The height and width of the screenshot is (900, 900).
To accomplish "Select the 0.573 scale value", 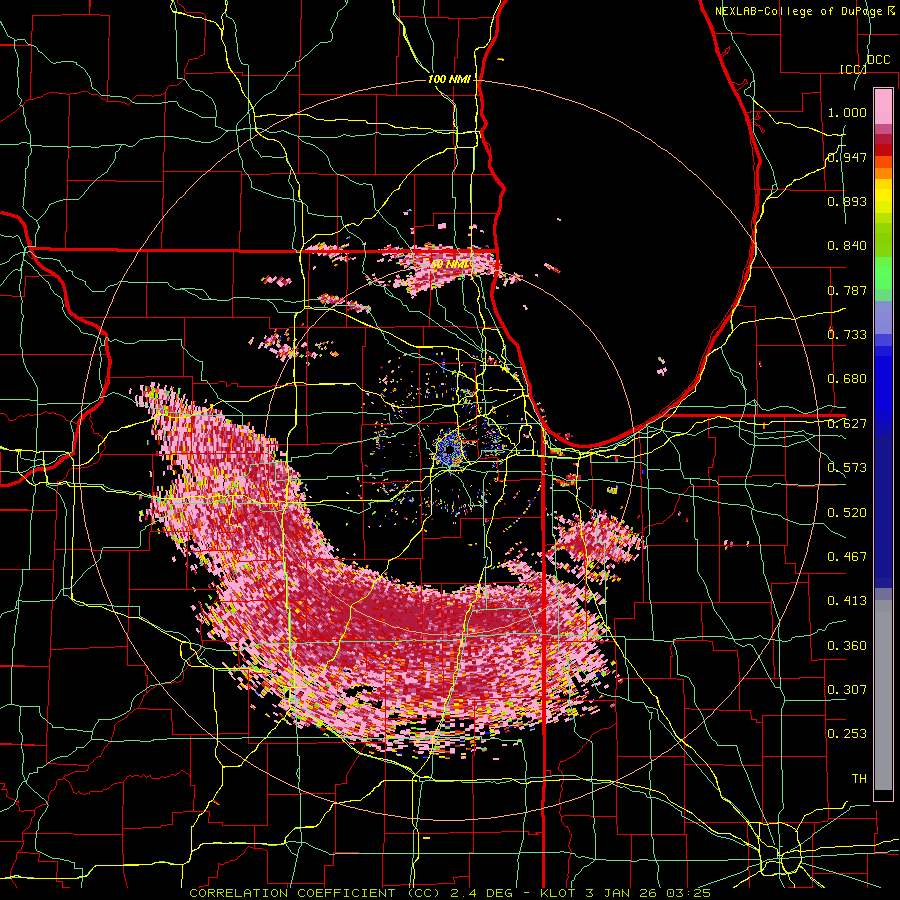I will point(847,468).
